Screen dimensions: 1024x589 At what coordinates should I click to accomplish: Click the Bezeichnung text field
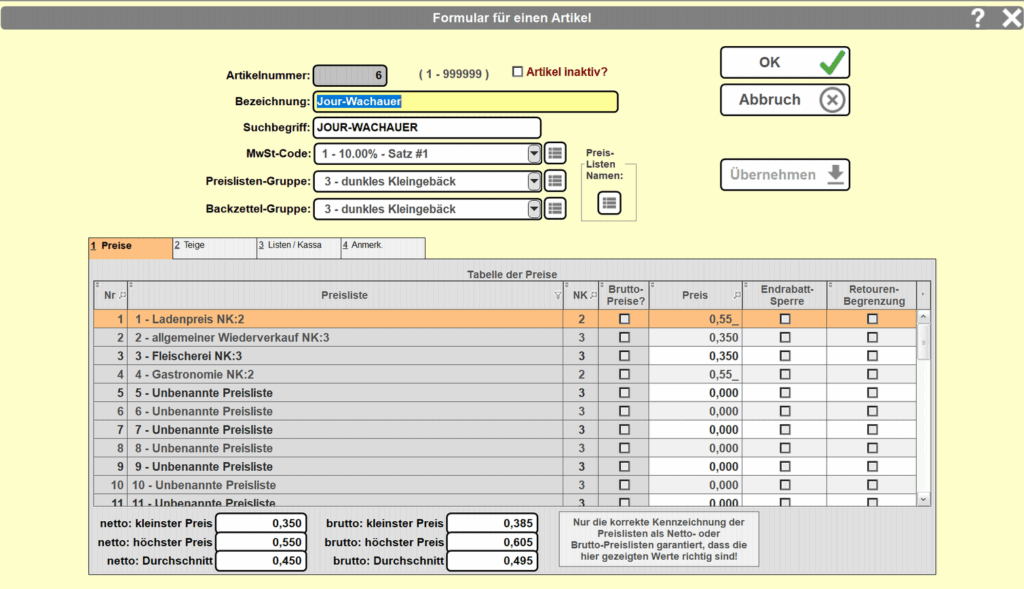(x=466, y=101)
